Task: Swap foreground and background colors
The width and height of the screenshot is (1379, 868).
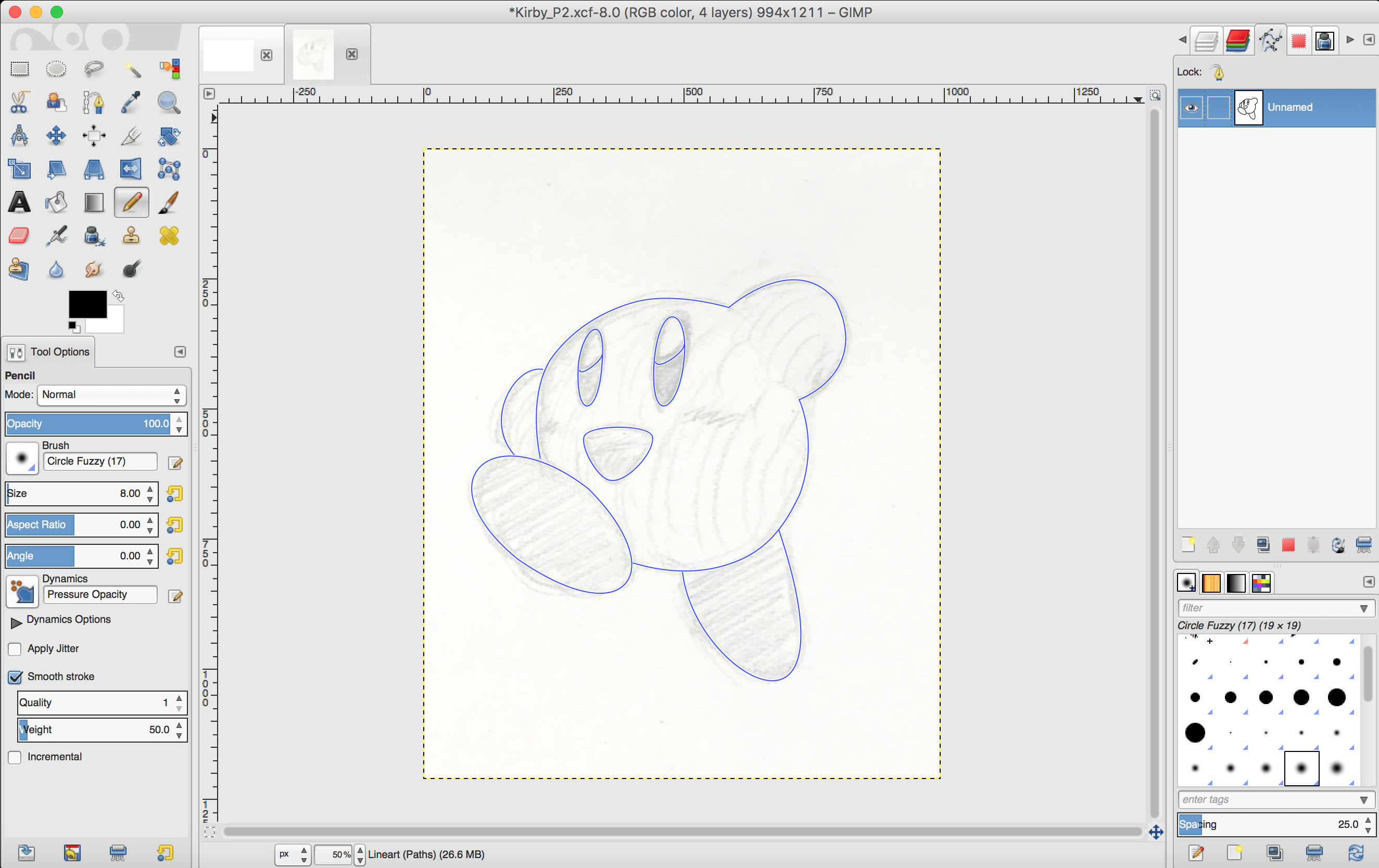Action: tap(118, 296)
